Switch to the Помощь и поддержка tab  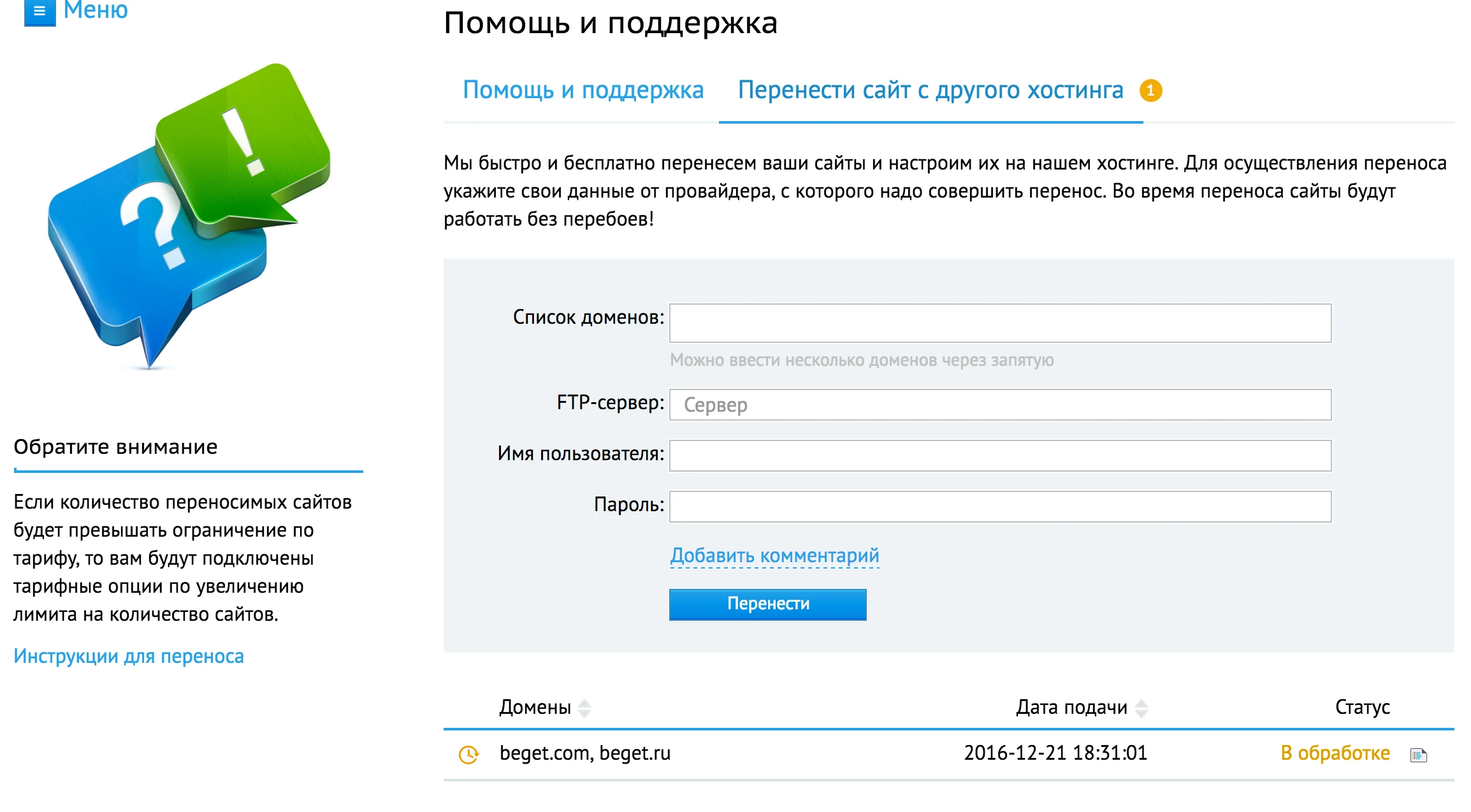pyautogui.click(x=583, y=90)
